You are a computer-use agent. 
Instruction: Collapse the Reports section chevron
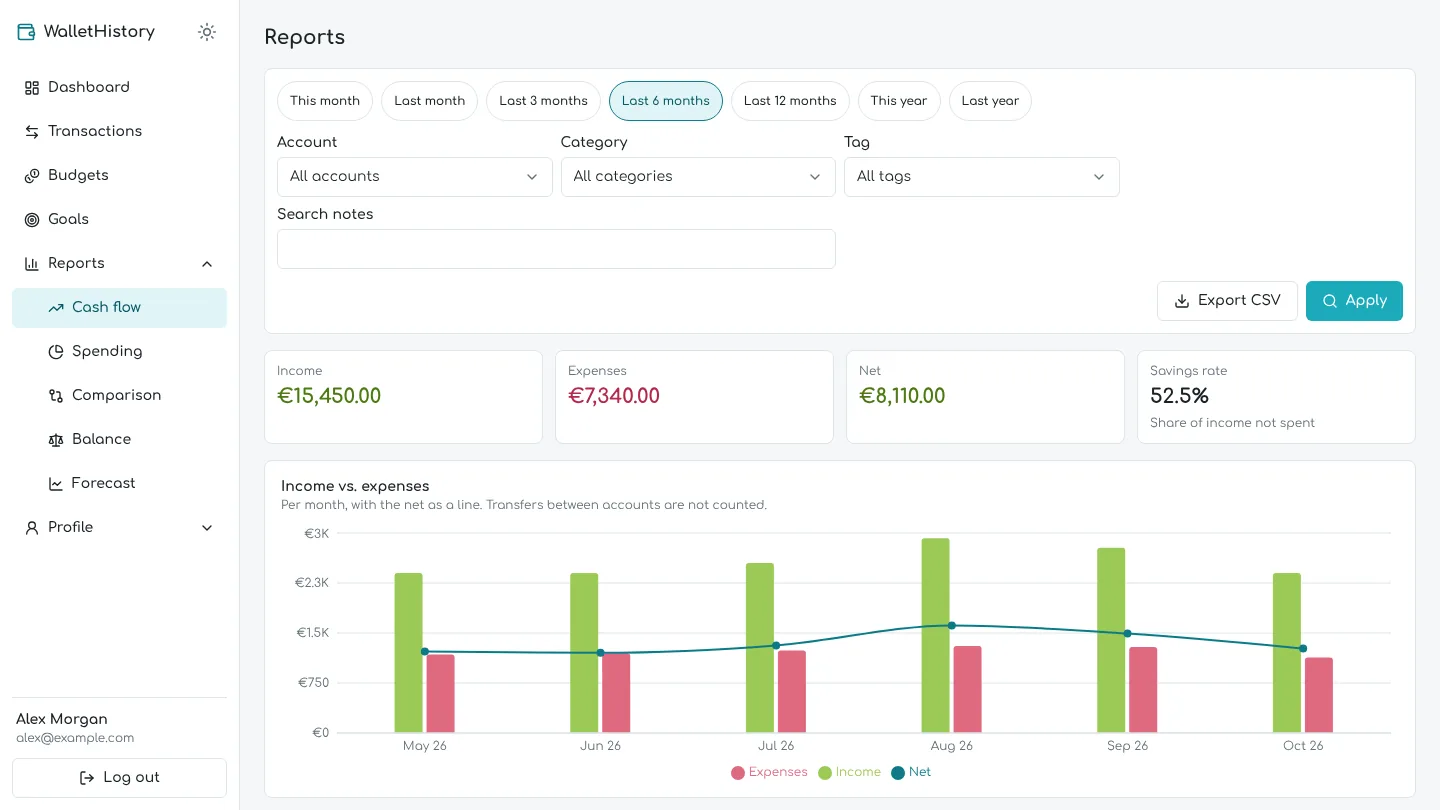(207, 264)
